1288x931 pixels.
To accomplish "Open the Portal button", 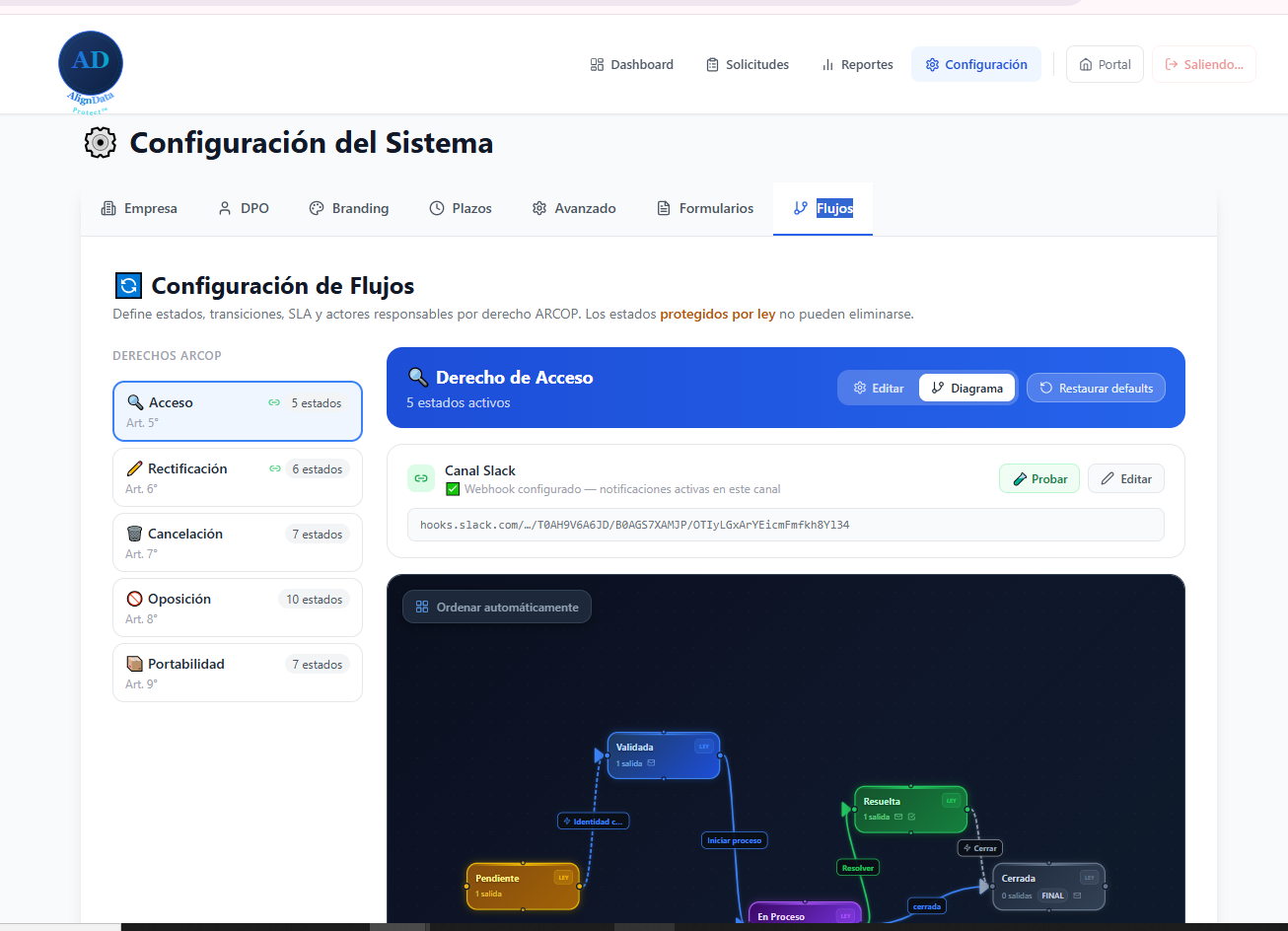I will 1105,64.
